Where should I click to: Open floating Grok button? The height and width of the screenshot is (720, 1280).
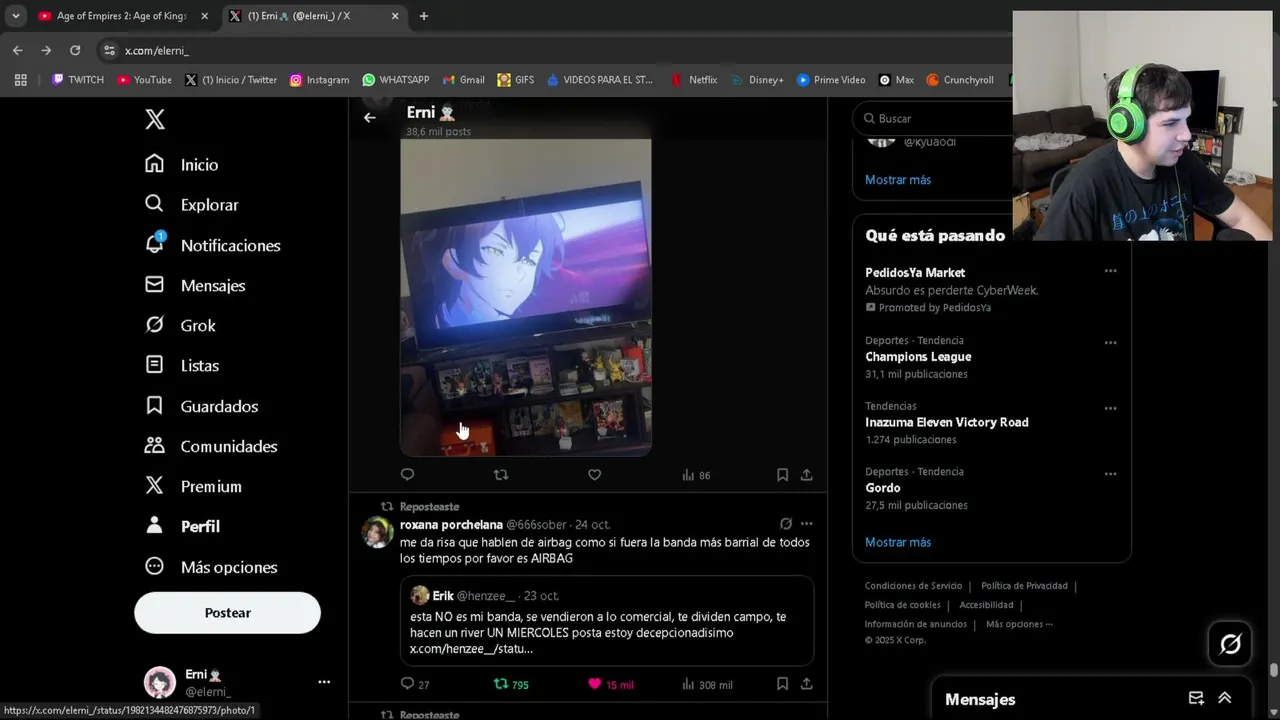pos(1230,645)
